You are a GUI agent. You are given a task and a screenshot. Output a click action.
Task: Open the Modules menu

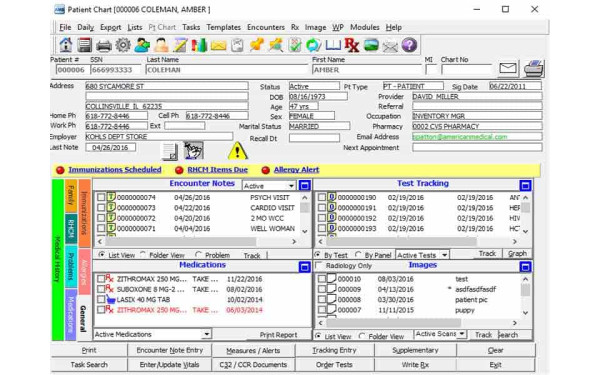coord(365,28)
